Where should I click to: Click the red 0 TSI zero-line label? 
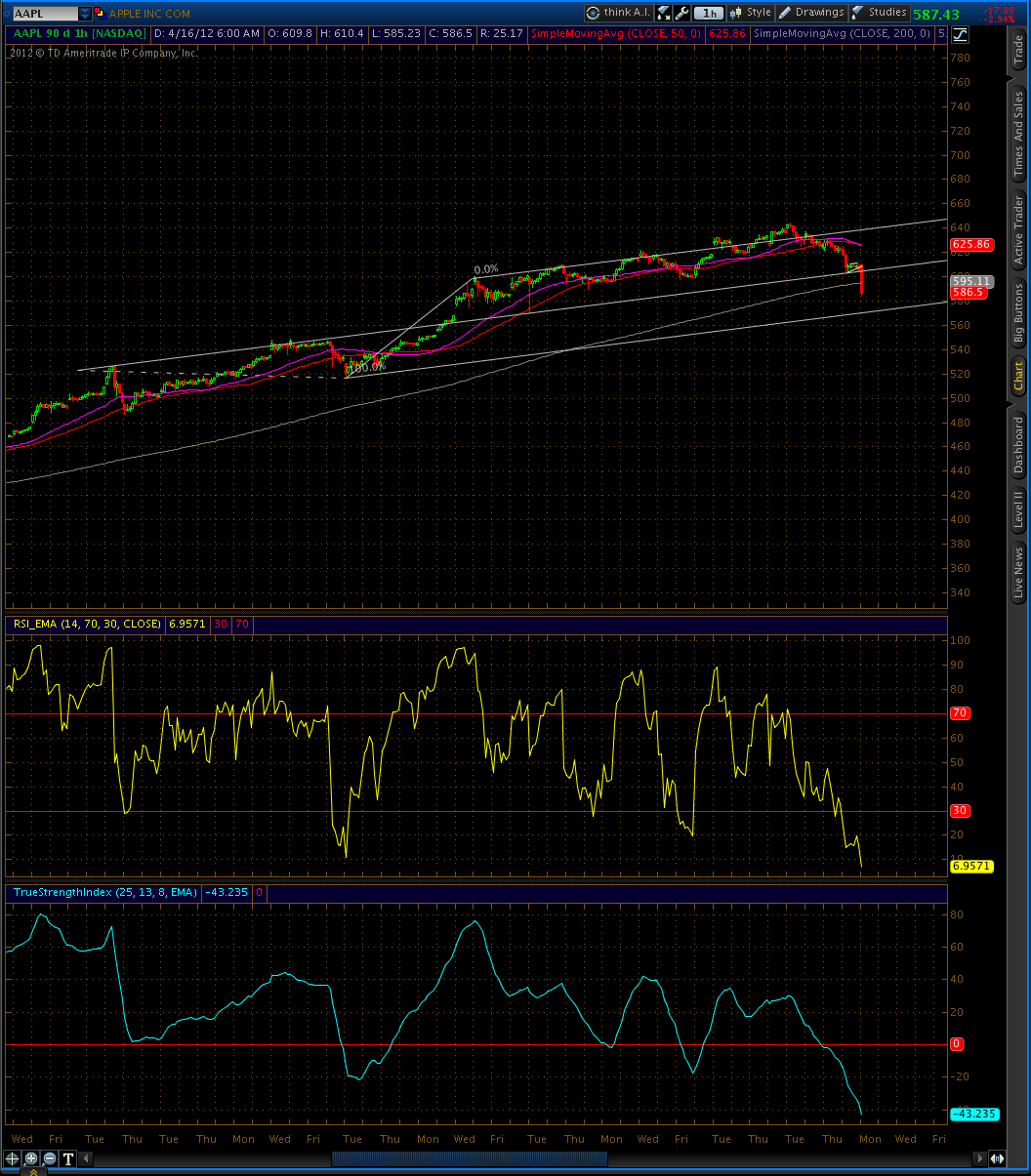click(957, 1044)
